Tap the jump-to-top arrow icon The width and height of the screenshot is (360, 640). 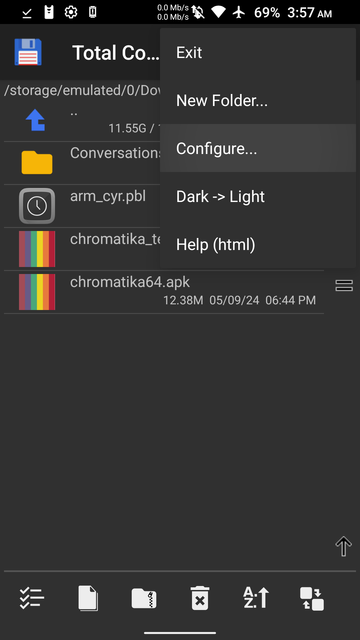[344, 546]
